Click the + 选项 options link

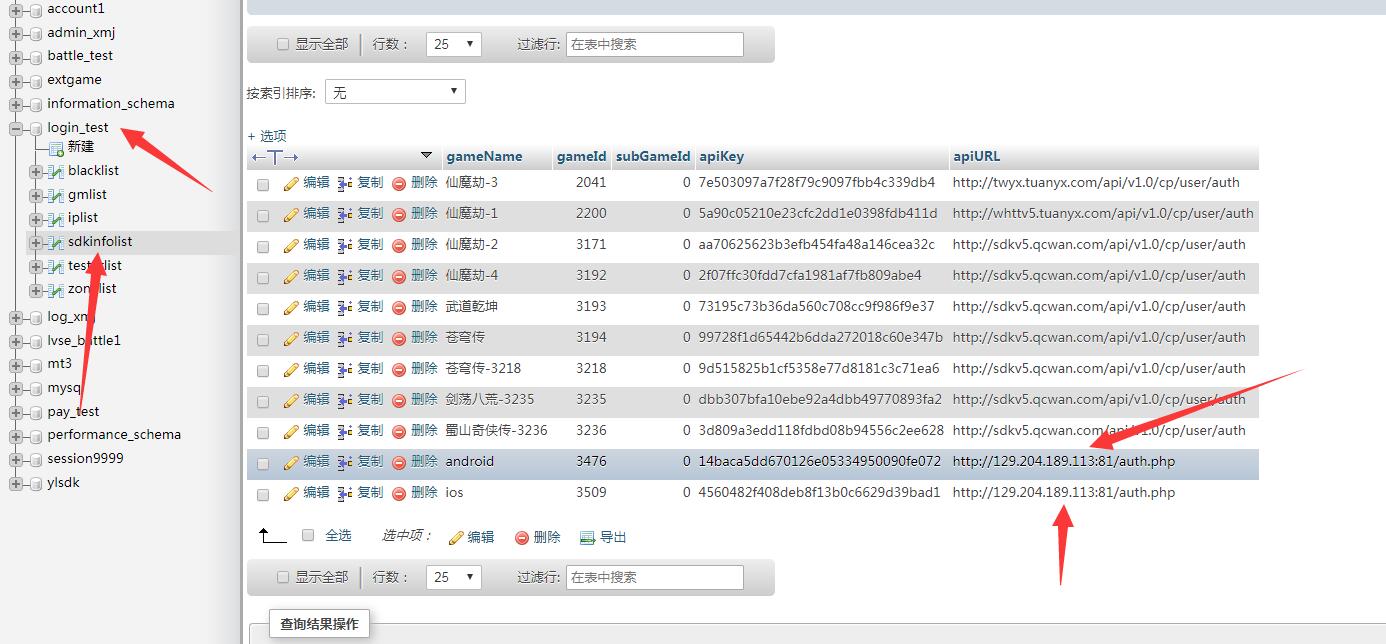point(267,136)
